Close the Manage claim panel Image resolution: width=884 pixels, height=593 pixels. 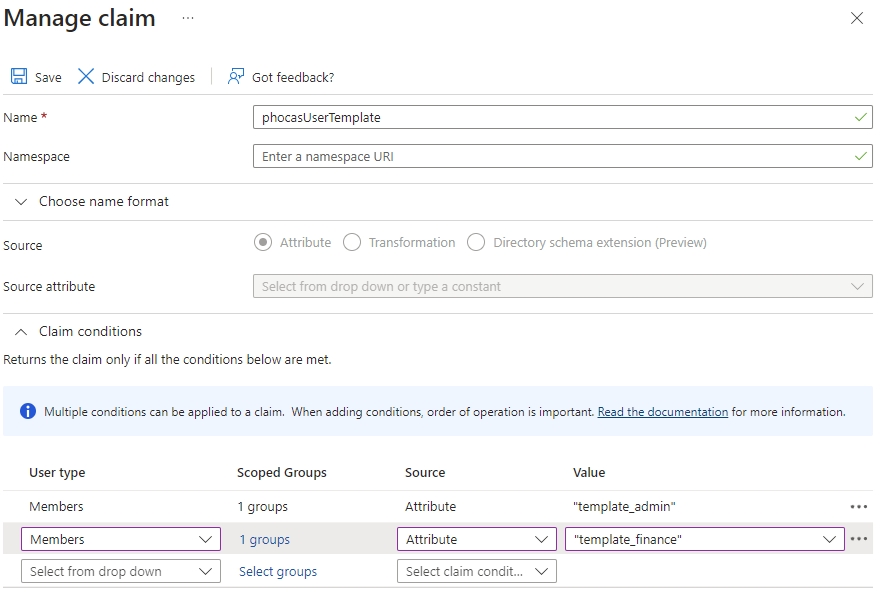pos(856,19)
